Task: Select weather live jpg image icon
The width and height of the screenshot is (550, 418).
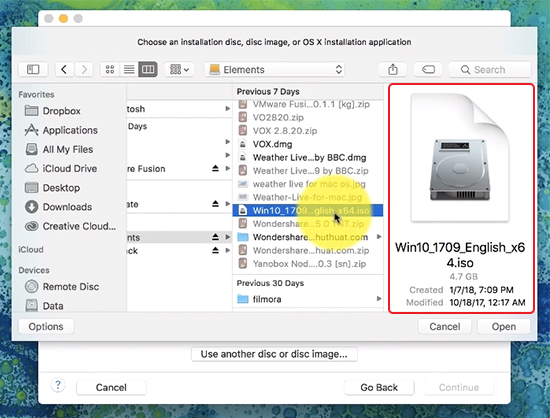Action: point(243,184)
